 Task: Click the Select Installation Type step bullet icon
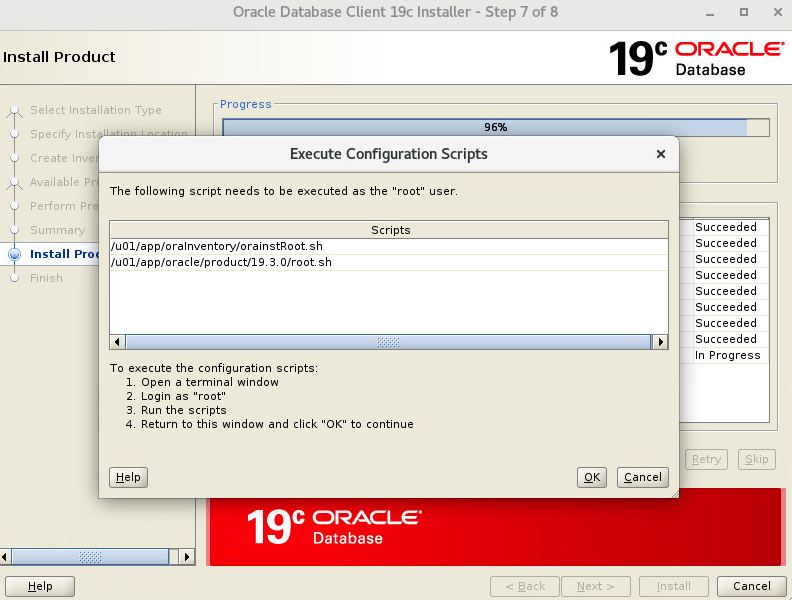(15, 110)
